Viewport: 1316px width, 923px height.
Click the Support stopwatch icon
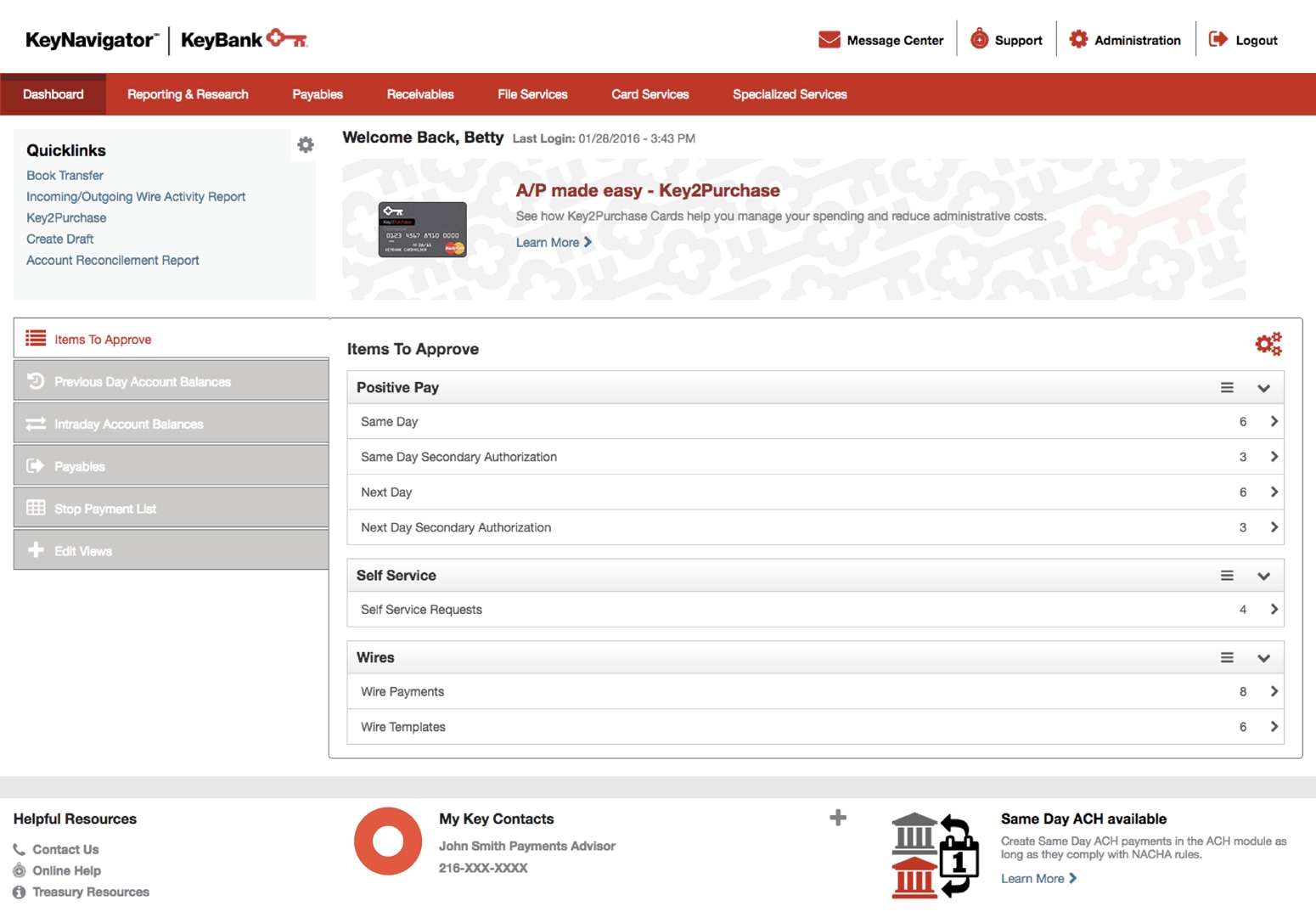(979, 39)
